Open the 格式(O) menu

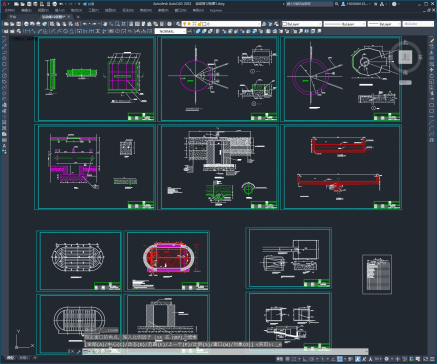[x=76, y=10]
